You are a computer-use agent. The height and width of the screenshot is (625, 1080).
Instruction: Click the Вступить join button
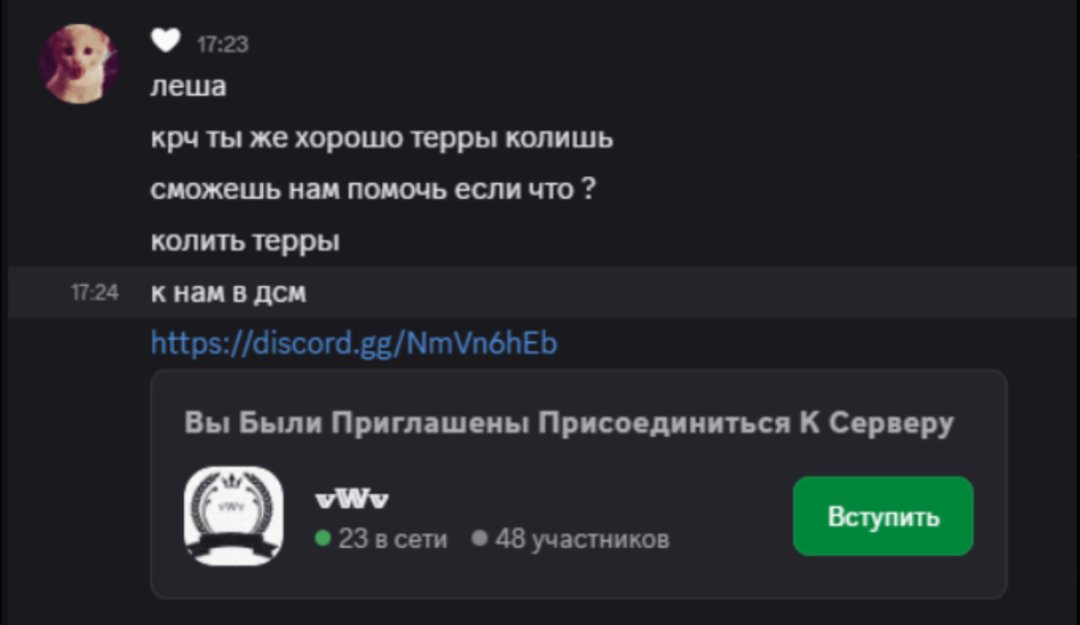click(x=883, y=516)
